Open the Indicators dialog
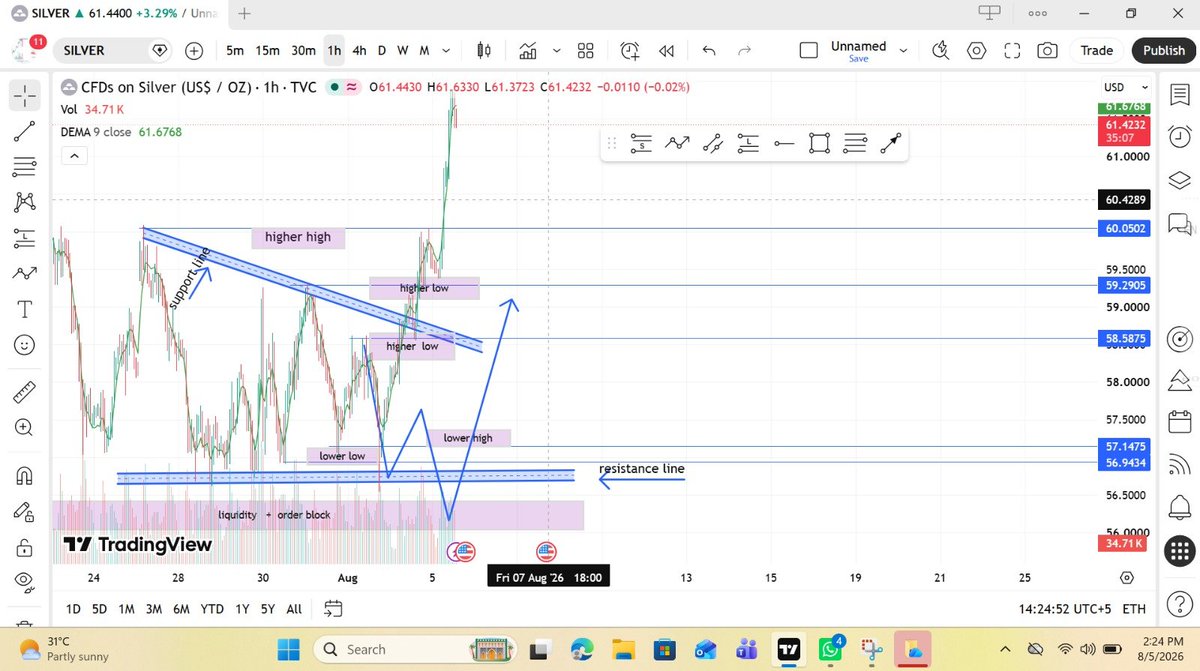Image resolution: width=1200 pixels, height=671 pixels. (527, 50)
